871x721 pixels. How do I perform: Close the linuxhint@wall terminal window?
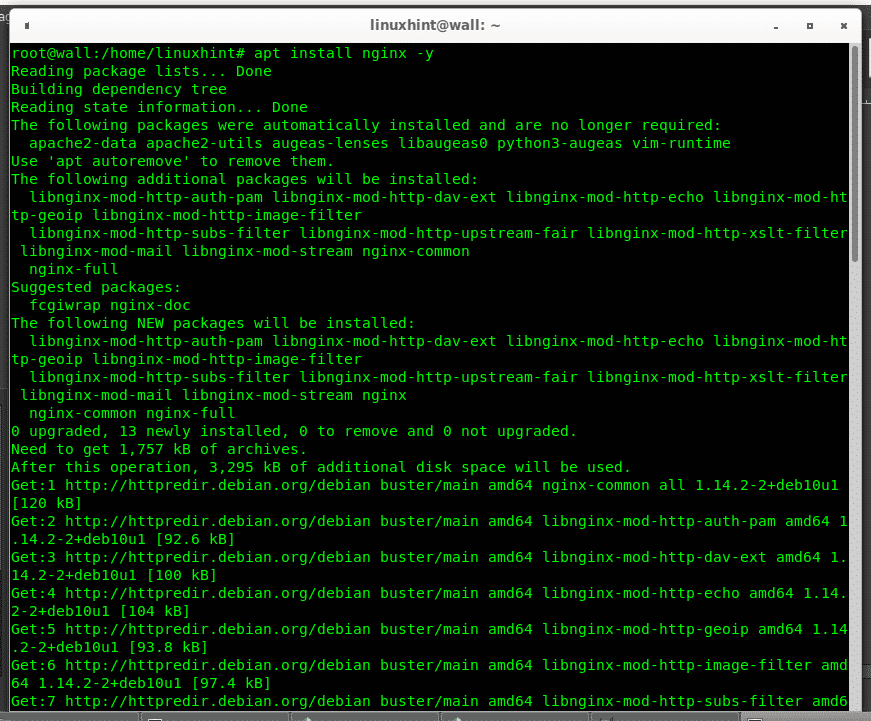[843, 26]
